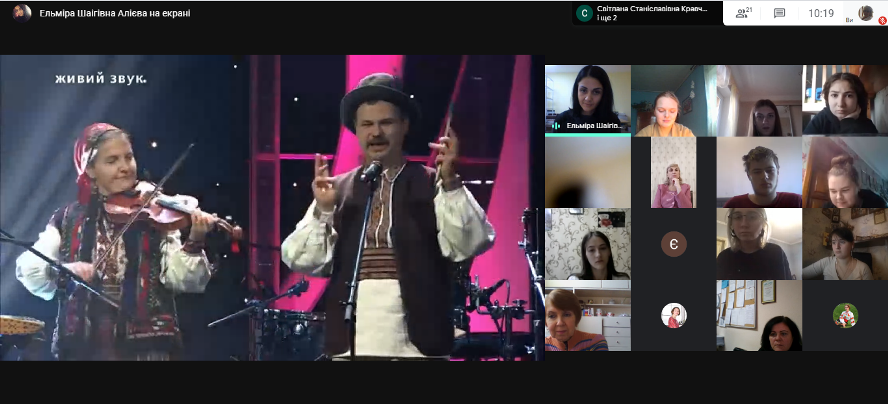Open the Світлана Станіславівна Кравч... і ще 2 notification
This screenshot has width=888, height=404.
[647, 13]
